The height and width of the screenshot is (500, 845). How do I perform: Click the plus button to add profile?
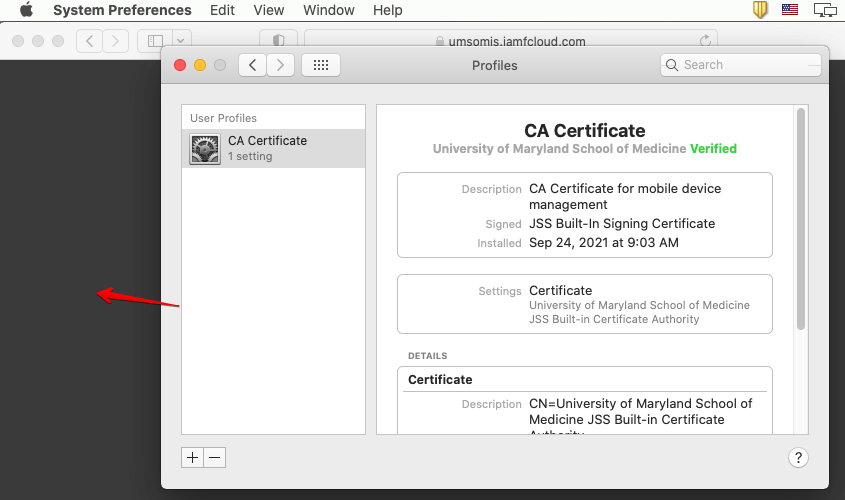pos(192,457)
